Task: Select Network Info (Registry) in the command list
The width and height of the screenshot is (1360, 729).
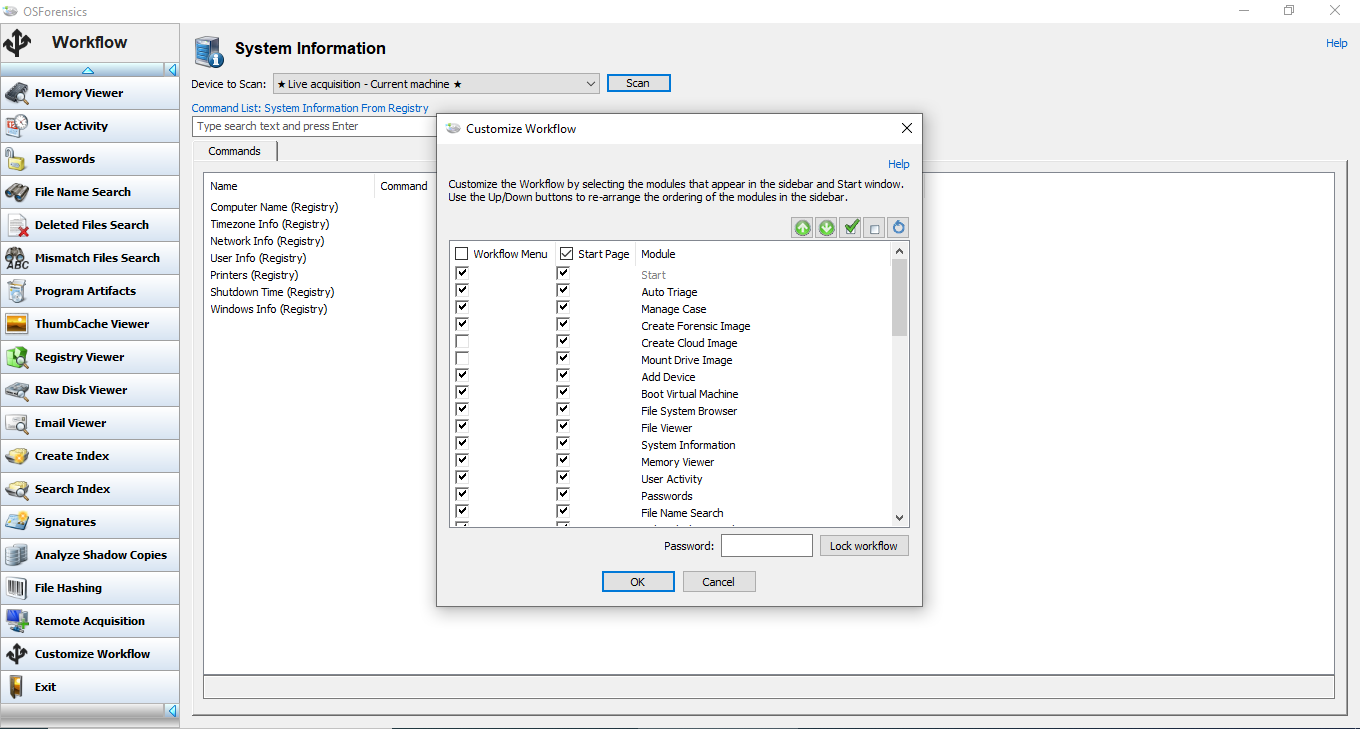Action: [x=268, y=241]
